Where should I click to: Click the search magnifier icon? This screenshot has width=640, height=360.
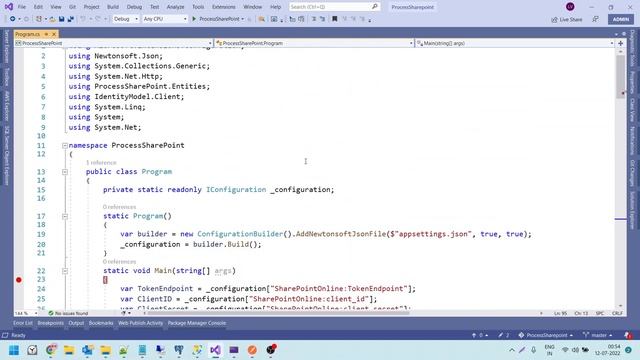(374, 7)
